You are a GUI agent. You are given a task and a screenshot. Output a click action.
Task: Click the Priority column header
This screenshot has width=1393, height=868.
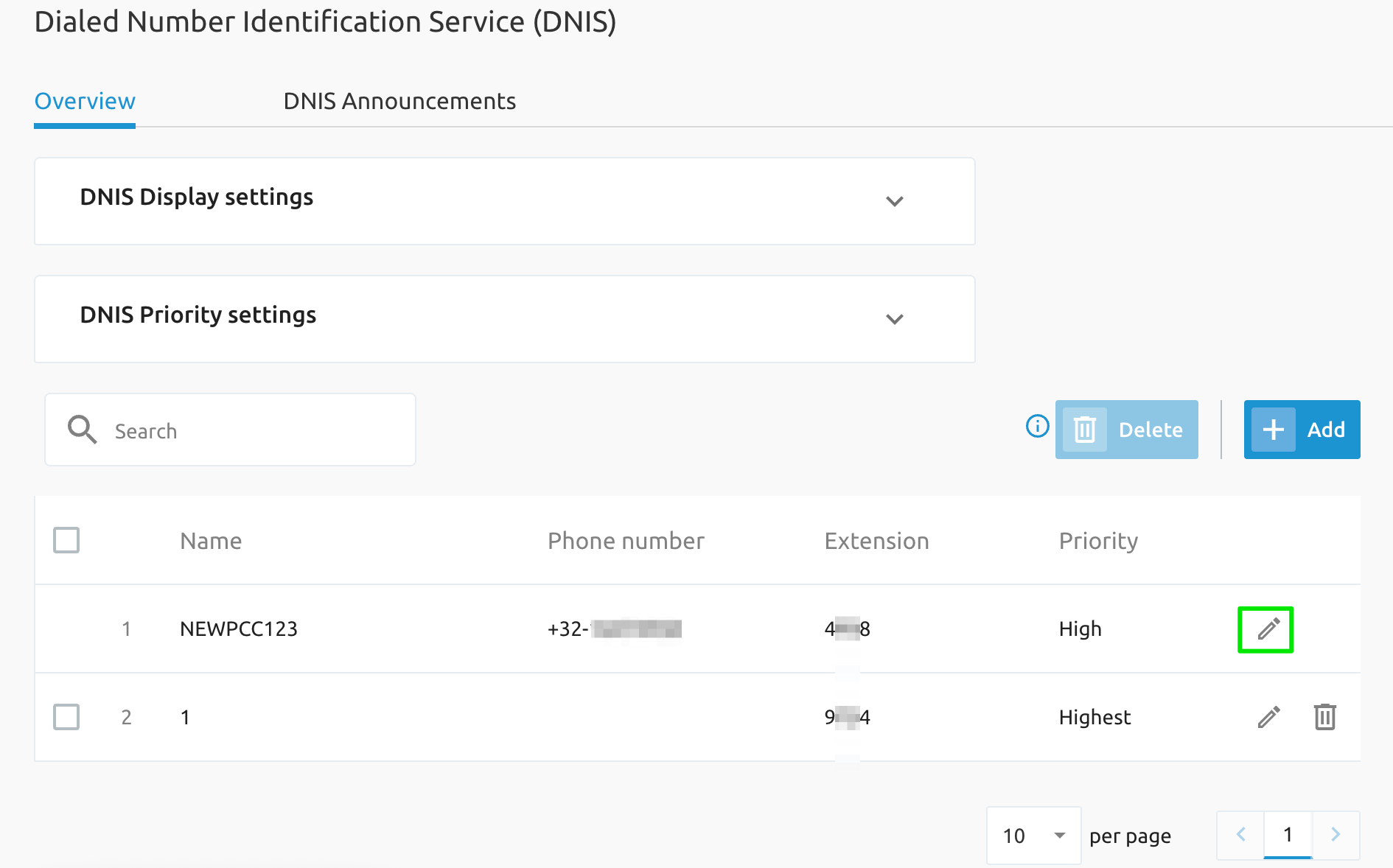tap(1098, 541)
